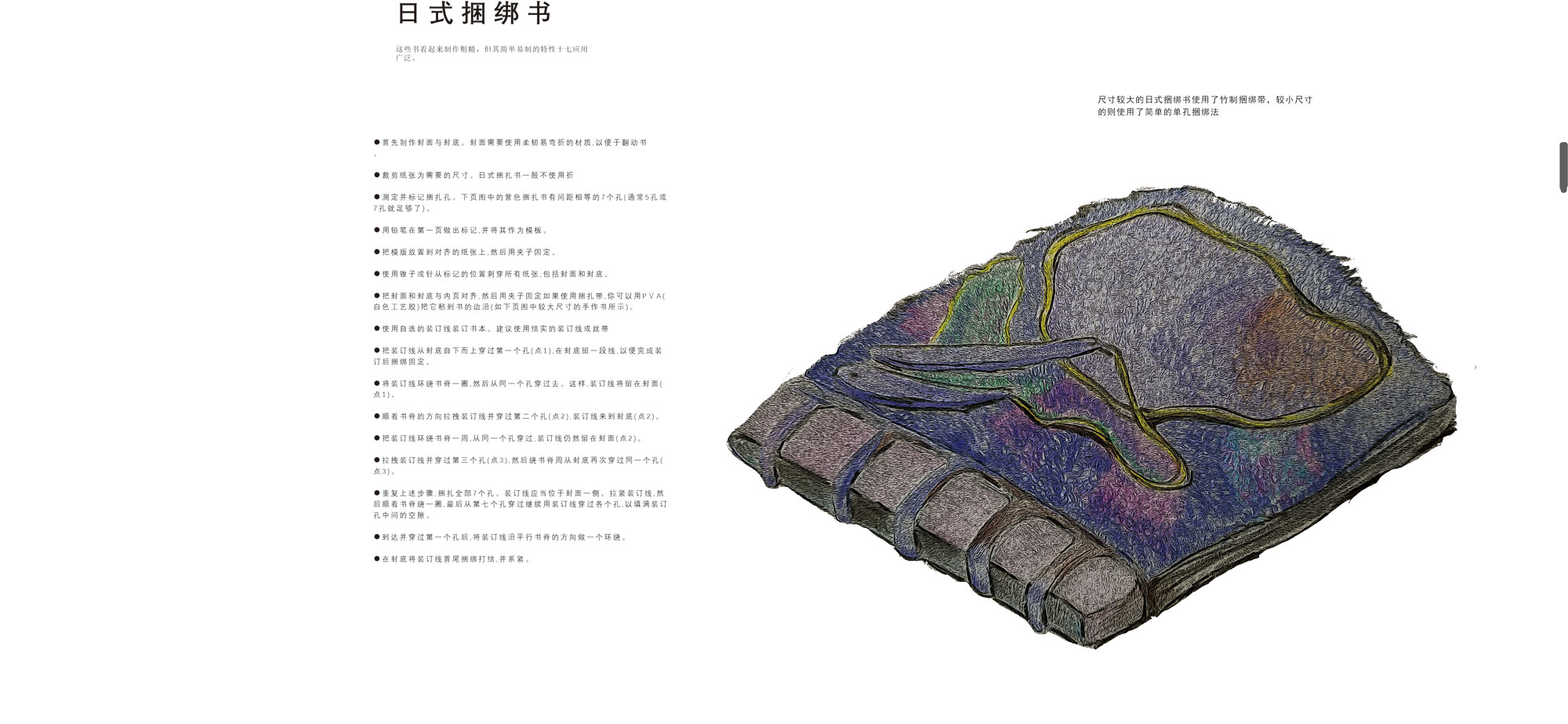This screenshot has width=1568, height=724.
Task: Click the intro paragraph starting "这些书看起来制作粗糙"
Action: pos(492,53)
